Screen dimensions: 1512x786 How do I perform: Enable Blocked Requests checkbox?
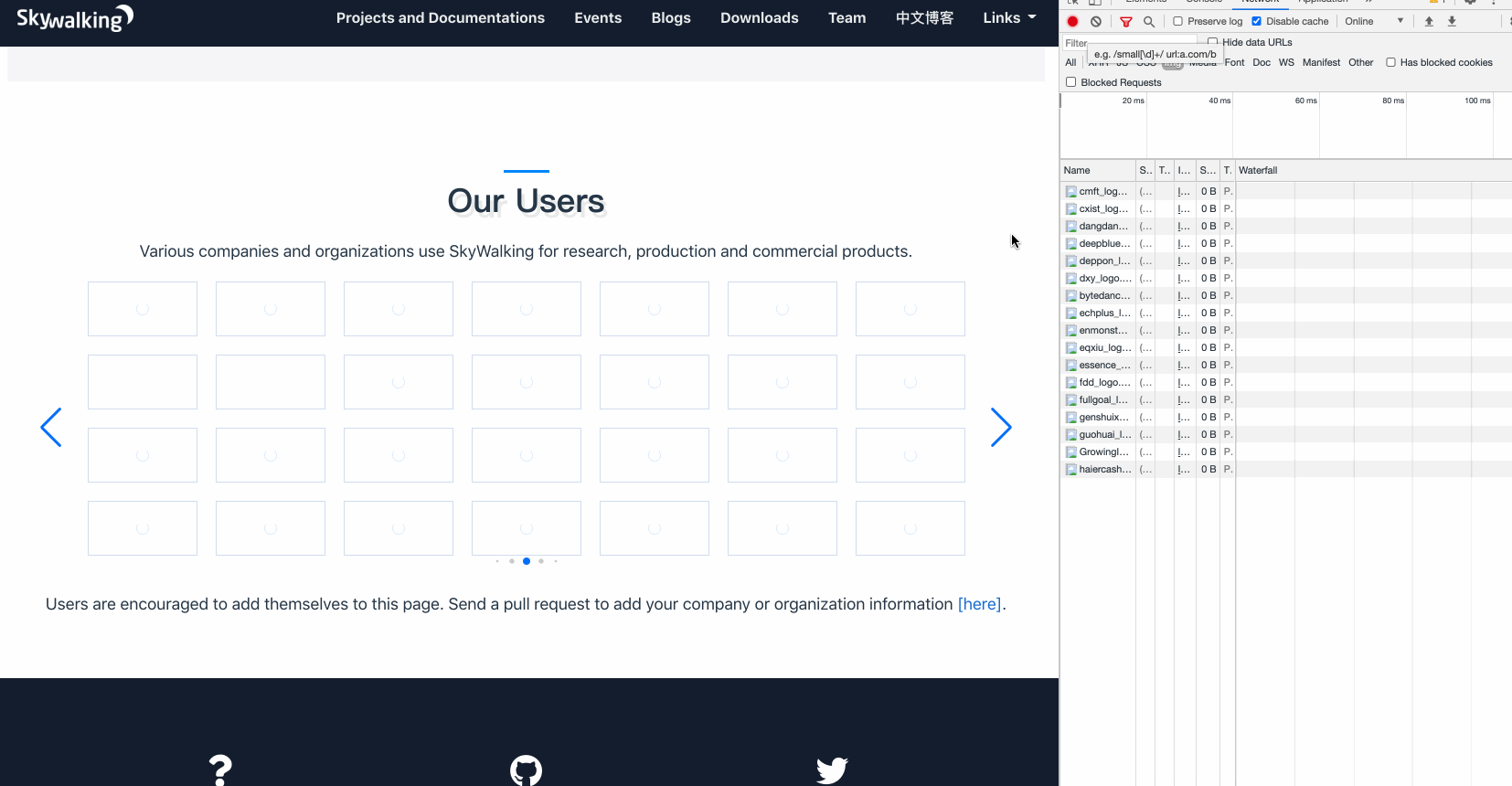[x=1071, y=82]
